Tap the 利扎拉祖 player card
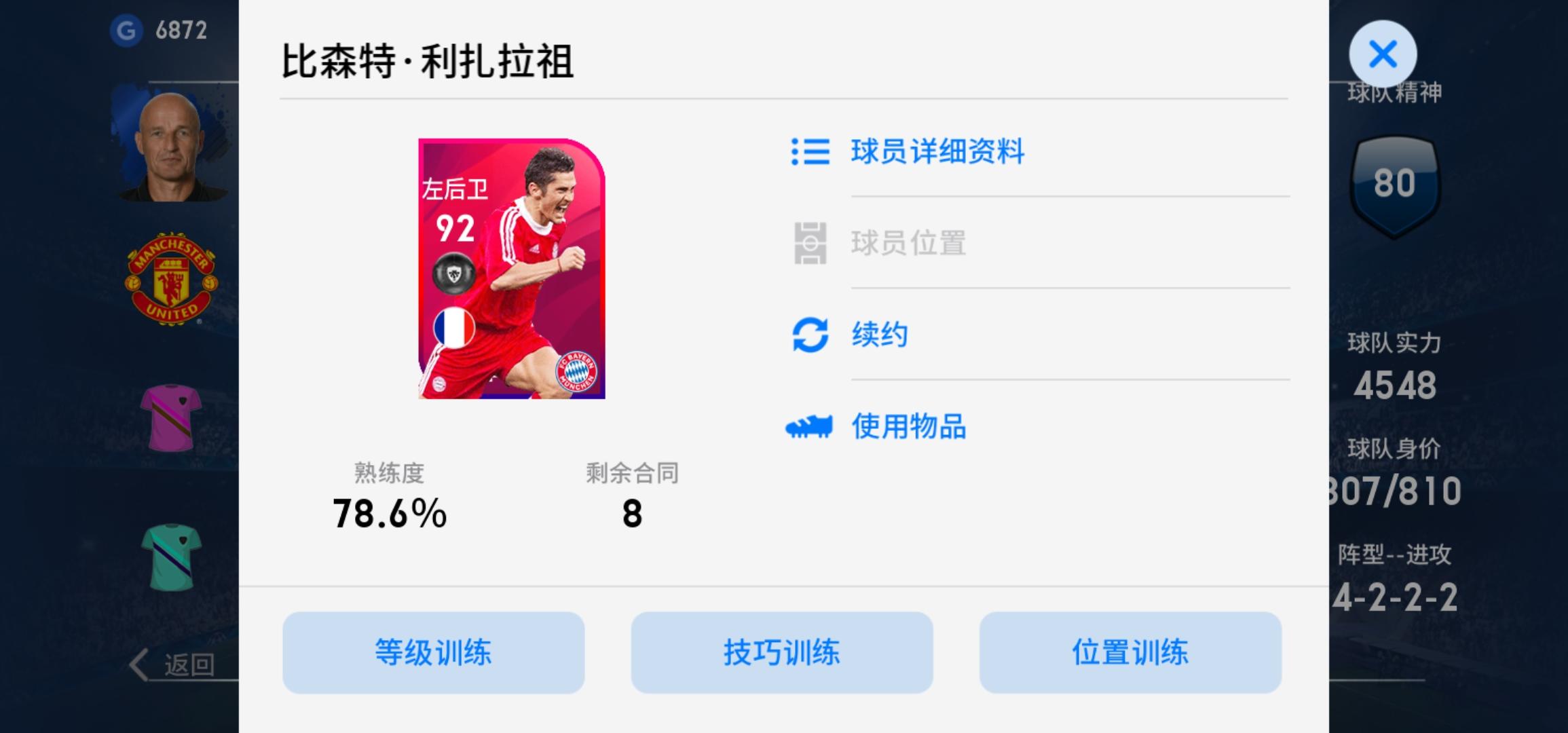The height and width of the screenshot is (733, 1568). [511, 268]
